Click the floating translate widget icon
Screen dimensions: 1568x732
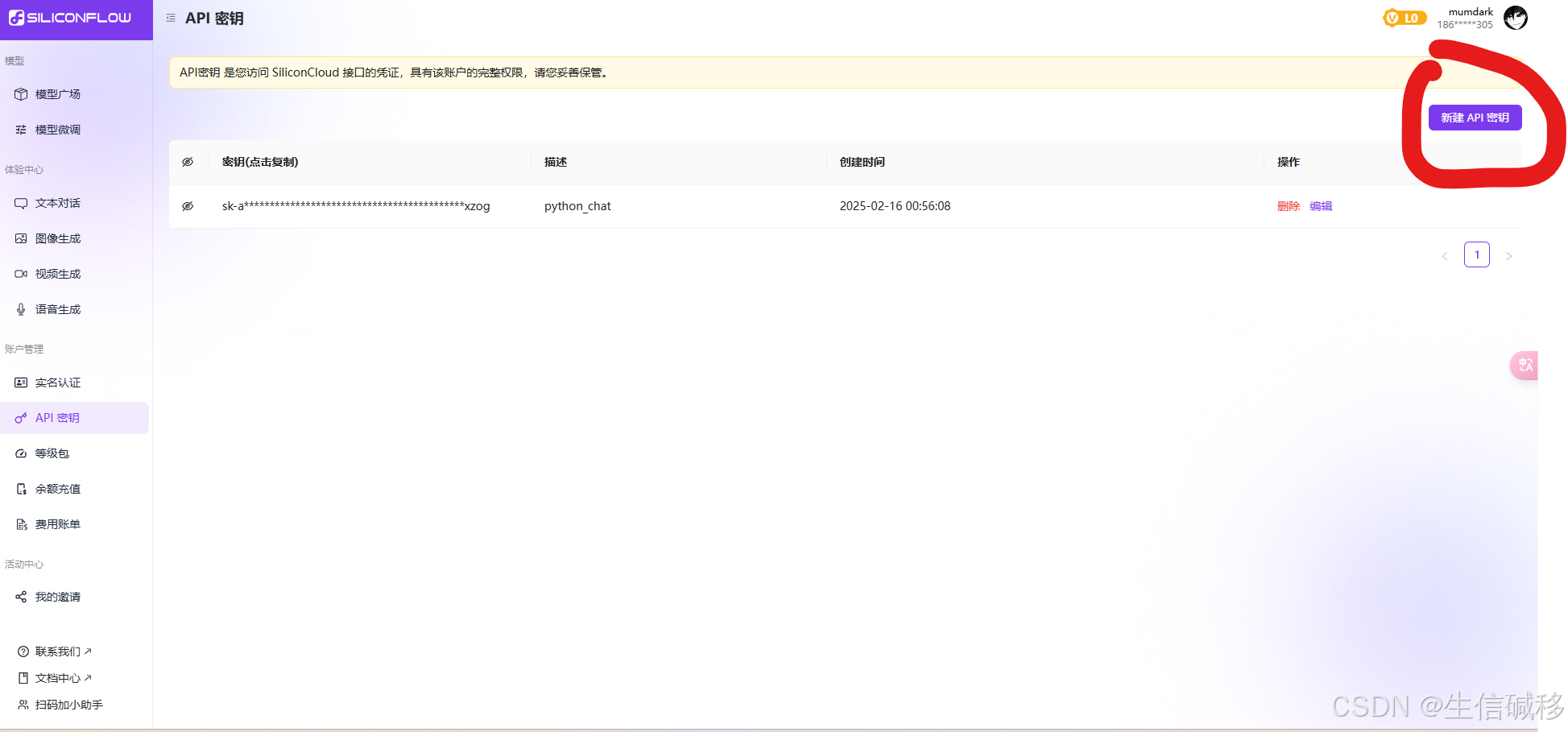click(x=1525, y=366)
